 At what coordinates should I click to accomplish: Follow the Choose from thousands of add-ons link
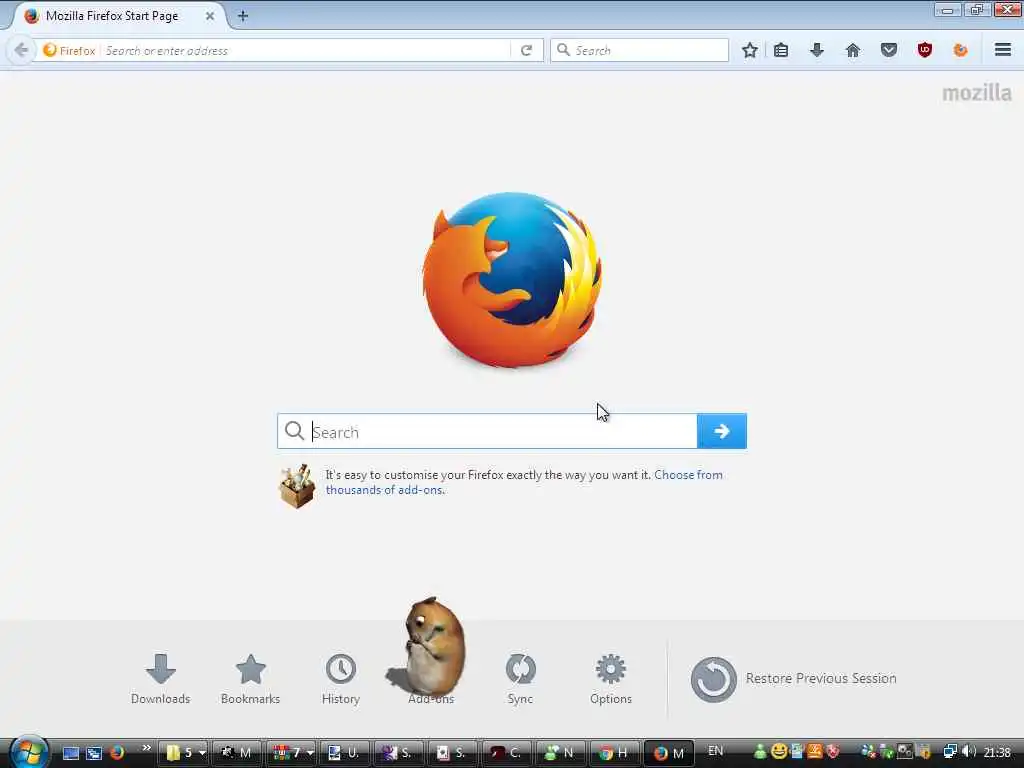[x=524, y=482]
